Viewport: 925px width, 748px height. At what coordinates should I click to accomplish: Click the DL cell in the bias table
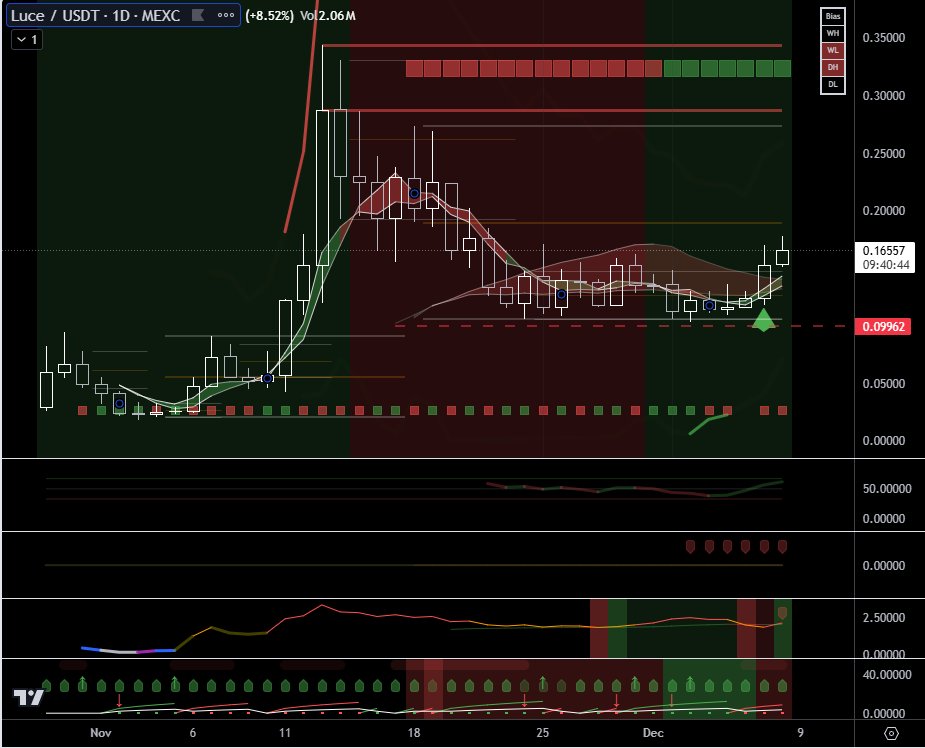pos(832,84)
